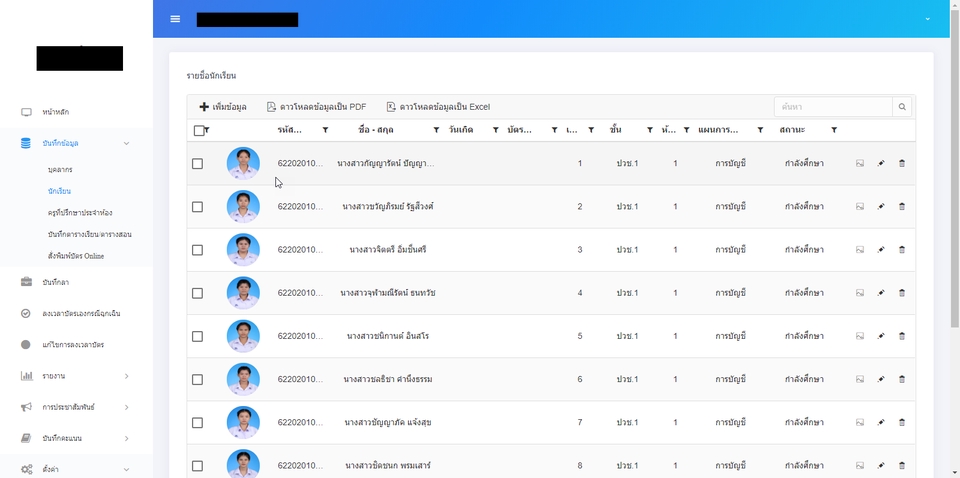
Task: Open สั่งพิมพ์บัตร Online submenu item
Action: click(76, 256)
